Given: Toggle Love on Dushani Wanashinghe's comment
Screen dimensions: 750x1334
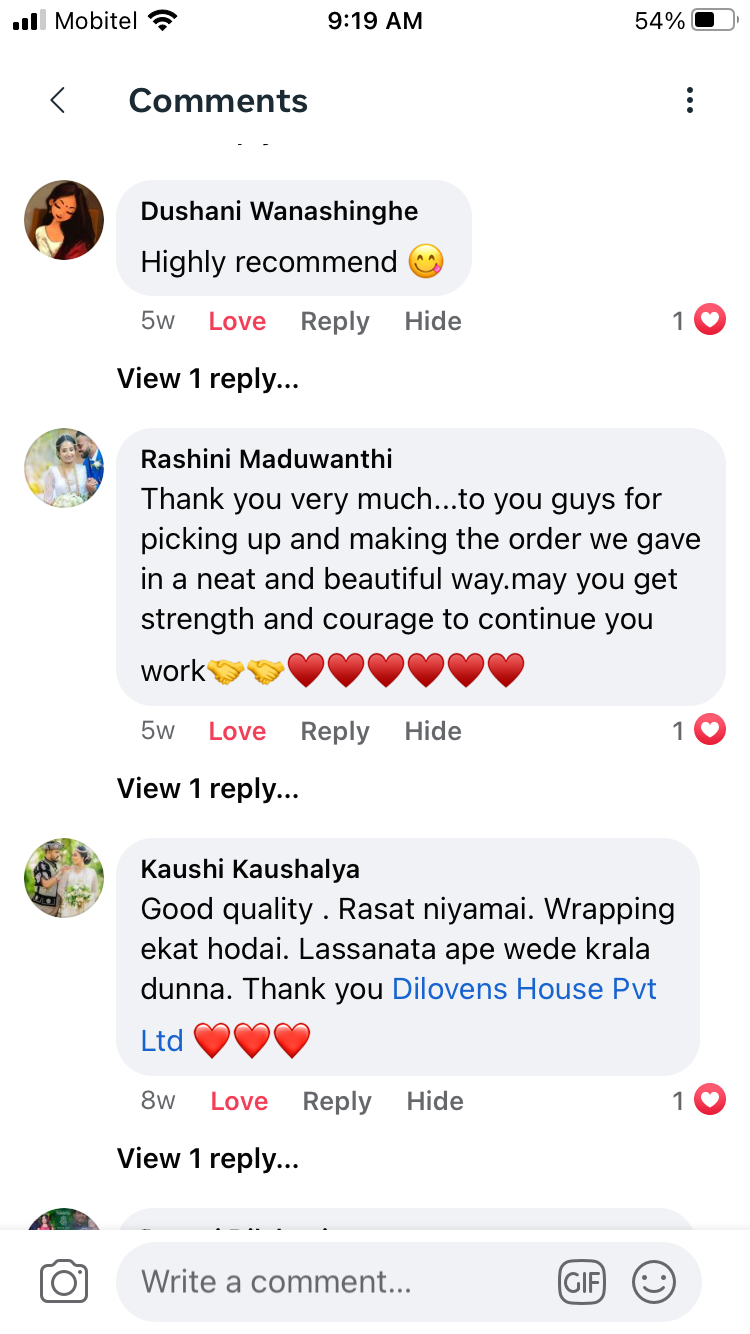Looking at the screenshot, I should [x=237, y=321].
